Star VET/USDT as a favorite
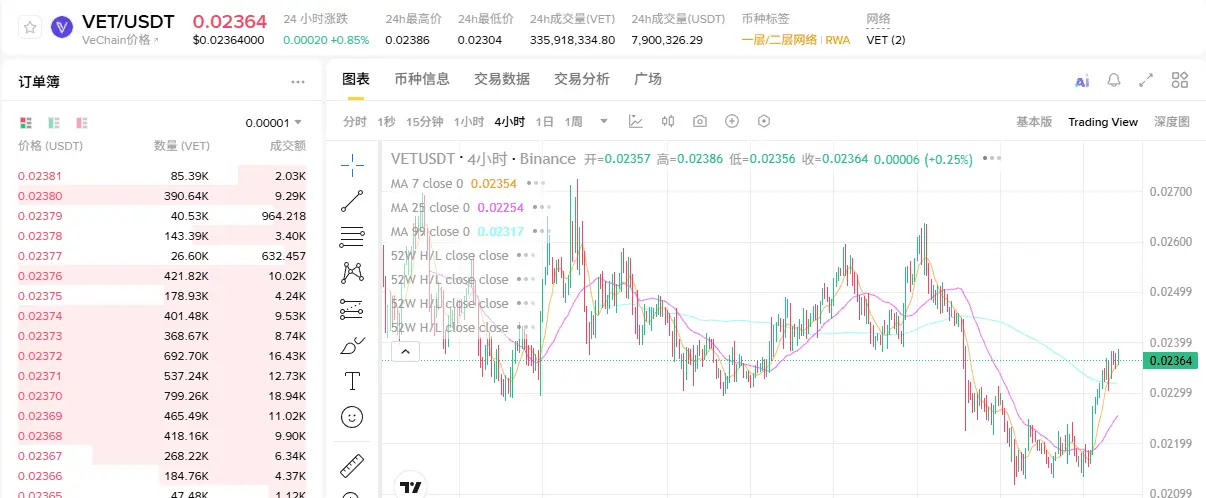The height and width of the screenshot is (498, 1206). tap(30, 28)
